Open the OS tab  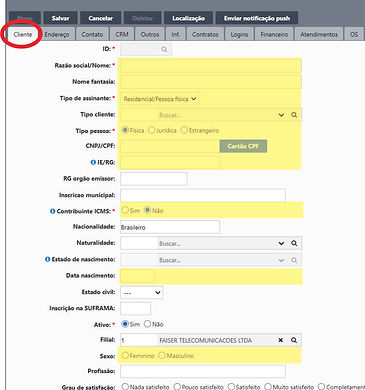click(x=354, y=34)
